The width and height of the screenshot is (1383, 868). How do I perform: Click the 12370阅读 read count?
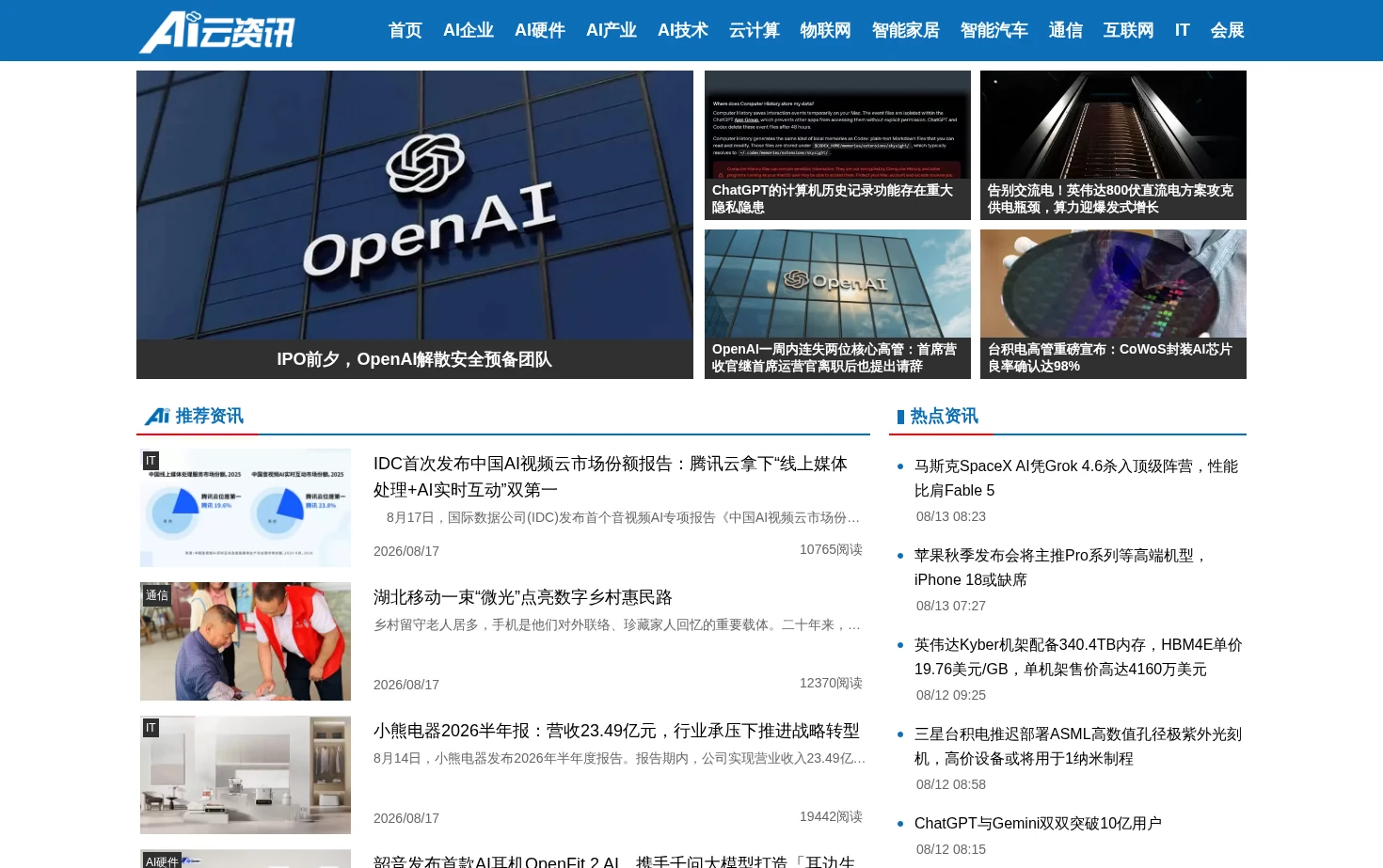pyautogui.click(x=831, y=683)
